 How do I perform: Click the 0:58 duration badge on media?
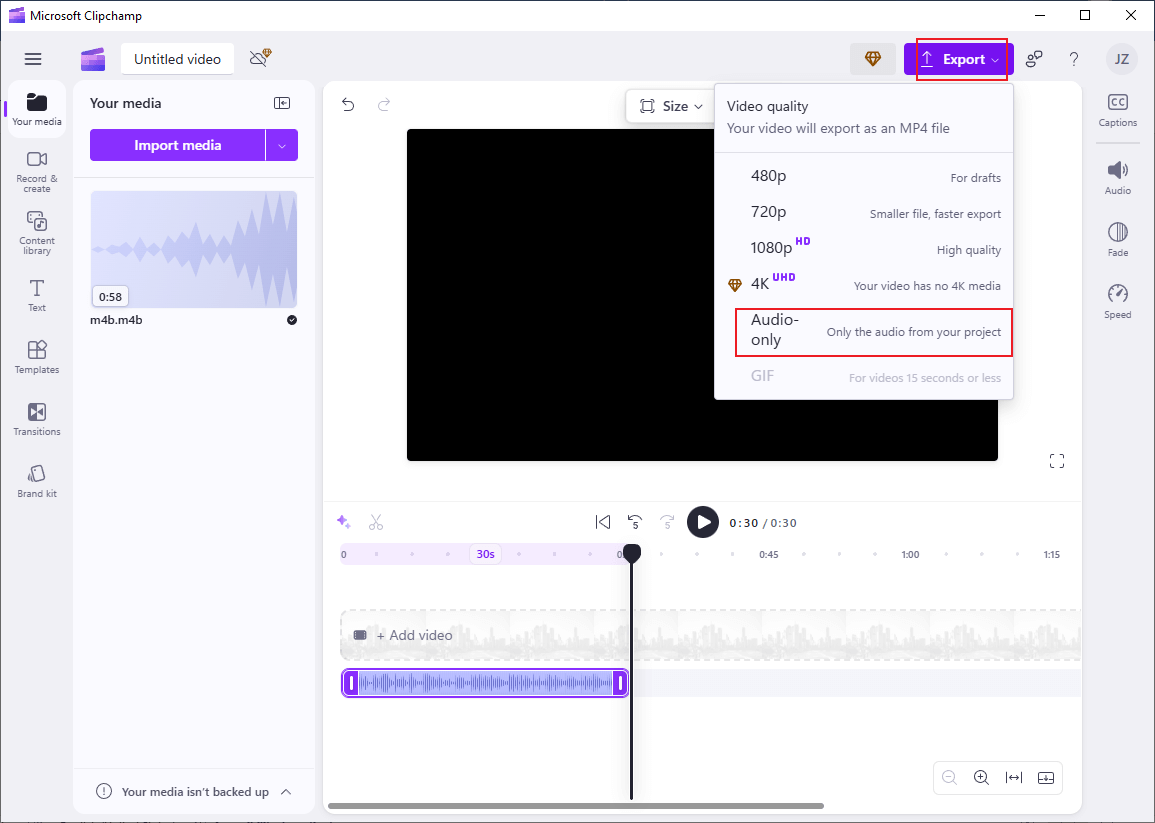110,296
